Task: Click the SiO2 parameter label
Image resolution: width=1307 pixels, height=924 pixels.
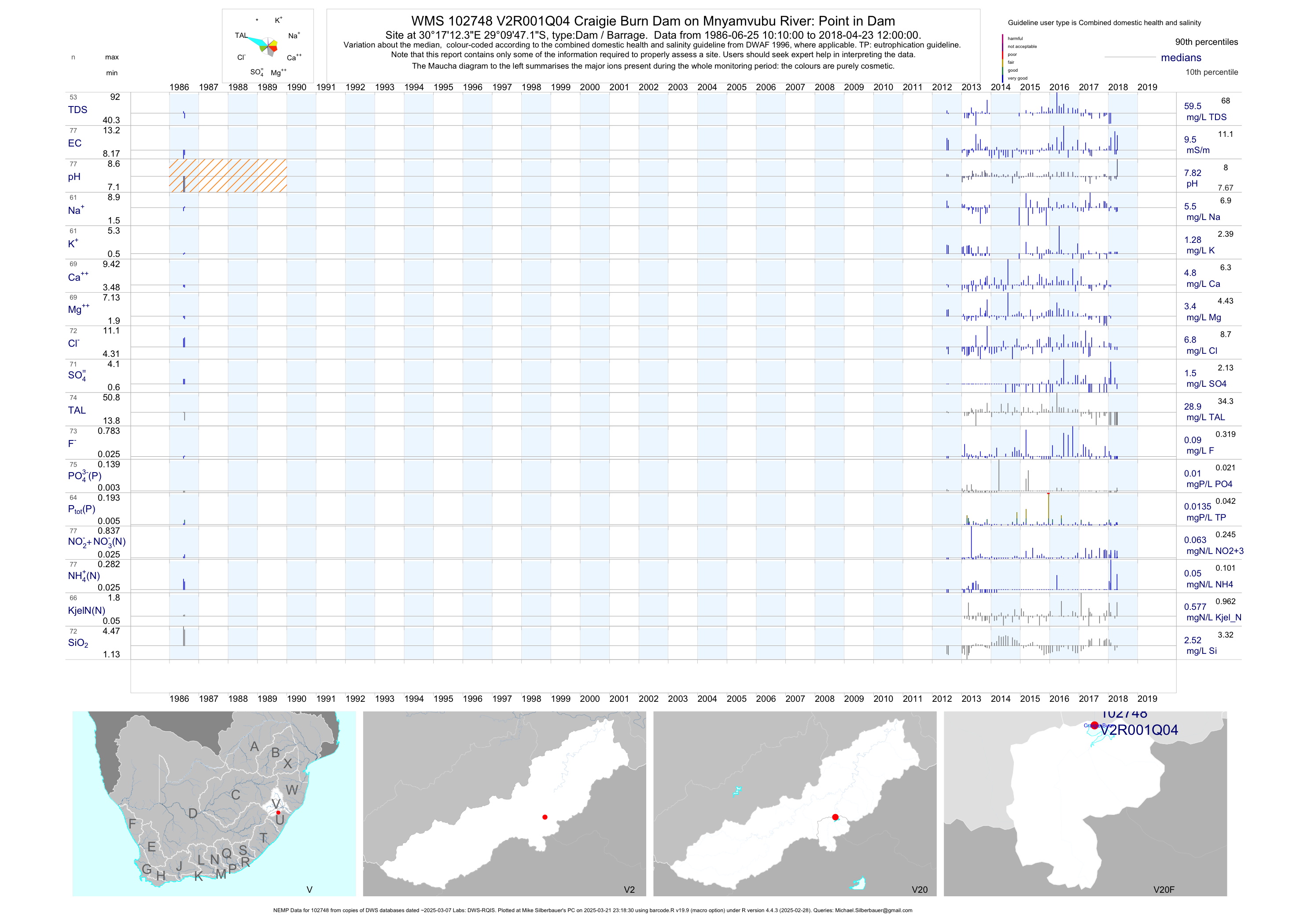Action: coord(78,643)
